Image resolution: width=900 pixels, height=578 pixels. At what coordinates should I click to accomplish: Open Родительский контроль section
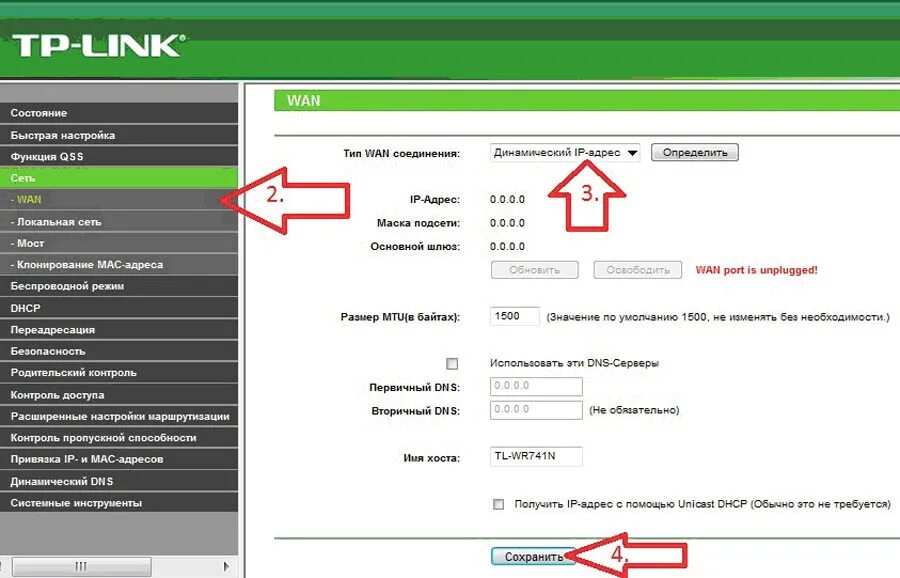(119, 373)
